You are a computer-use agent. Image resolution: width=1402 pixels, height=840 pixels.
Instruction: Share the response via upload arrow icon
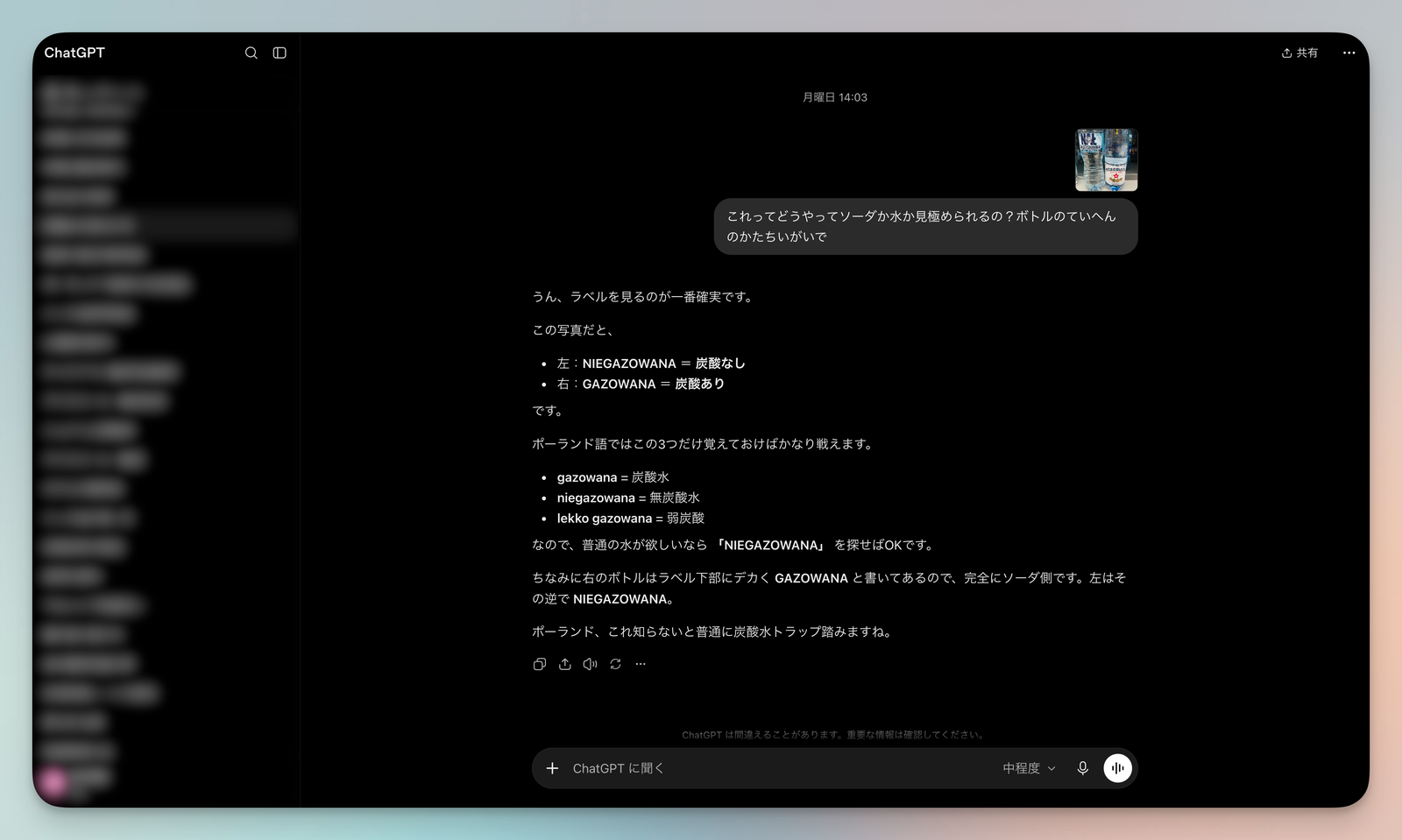coord(565,664)
